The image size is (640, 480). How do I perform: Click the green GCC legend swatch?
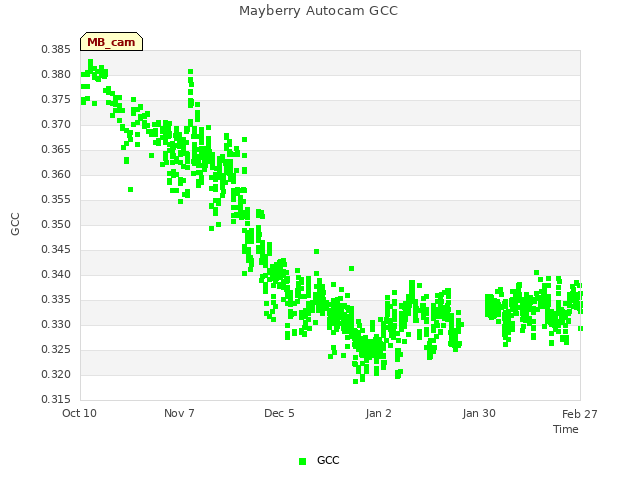(302, 461)
